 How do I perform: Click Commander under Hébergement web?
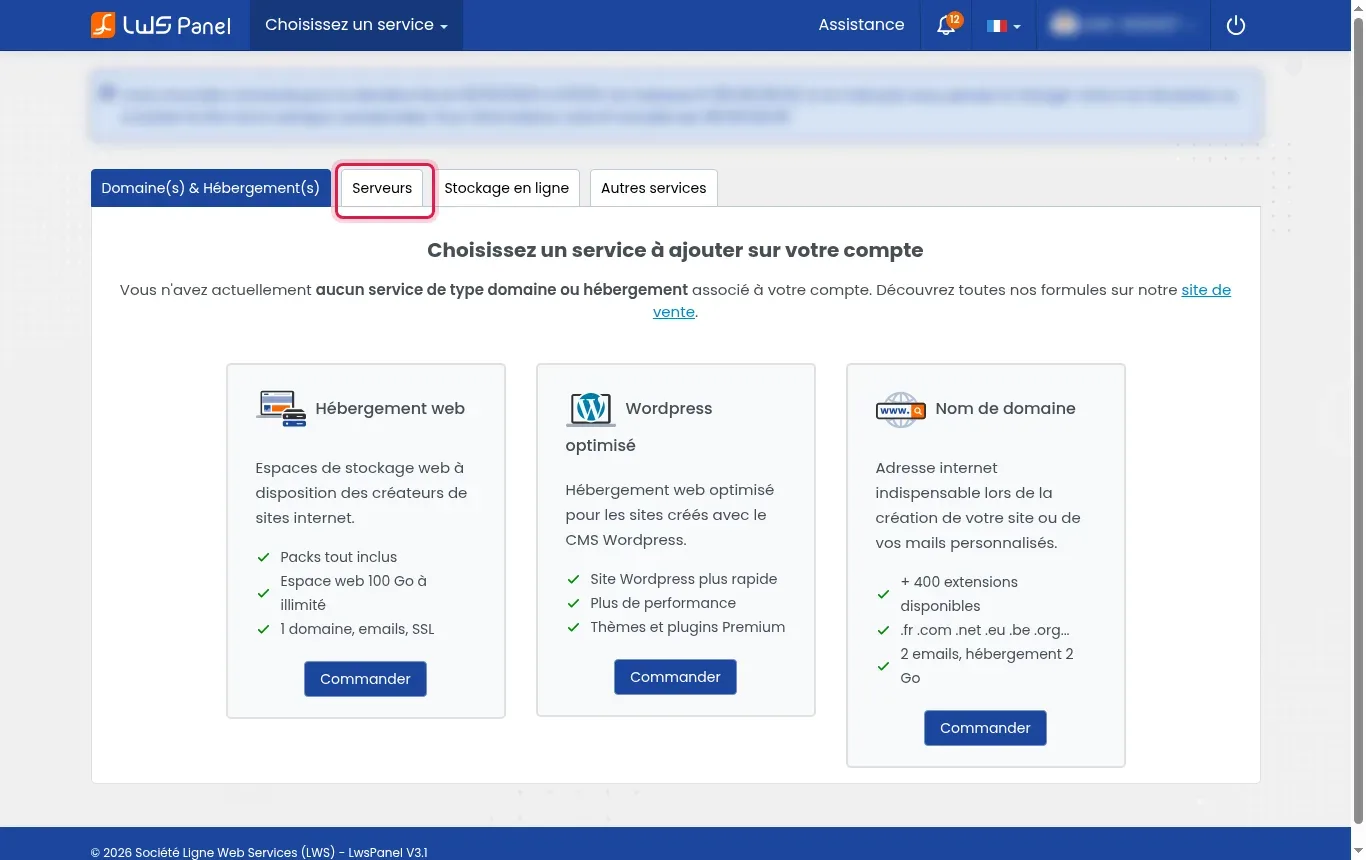(x=365, y=679)
